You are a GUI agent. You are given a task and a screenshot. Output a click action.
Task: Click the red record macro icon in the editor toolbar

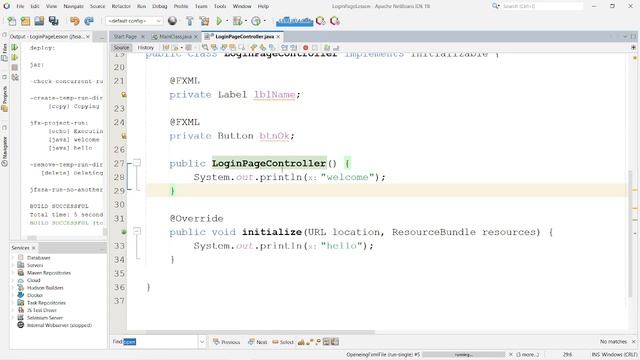[x=305, y=48]
